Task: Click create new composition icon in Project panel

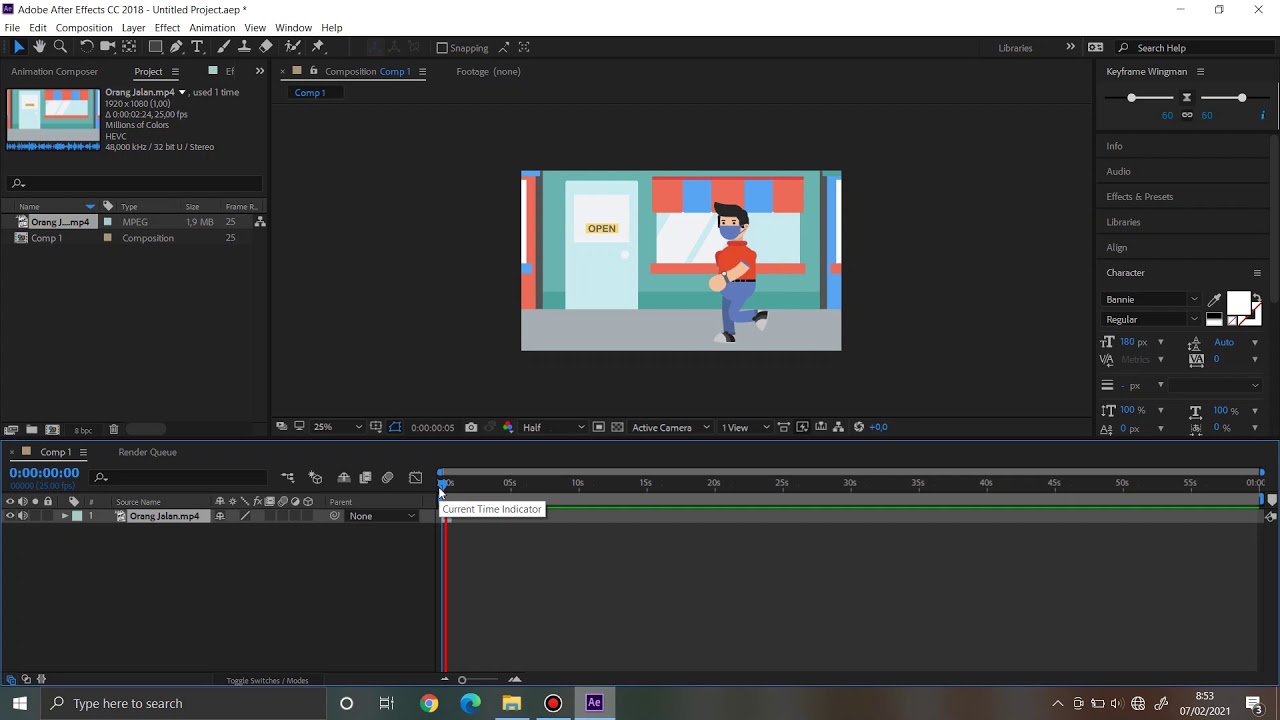Action: (52, 430)
